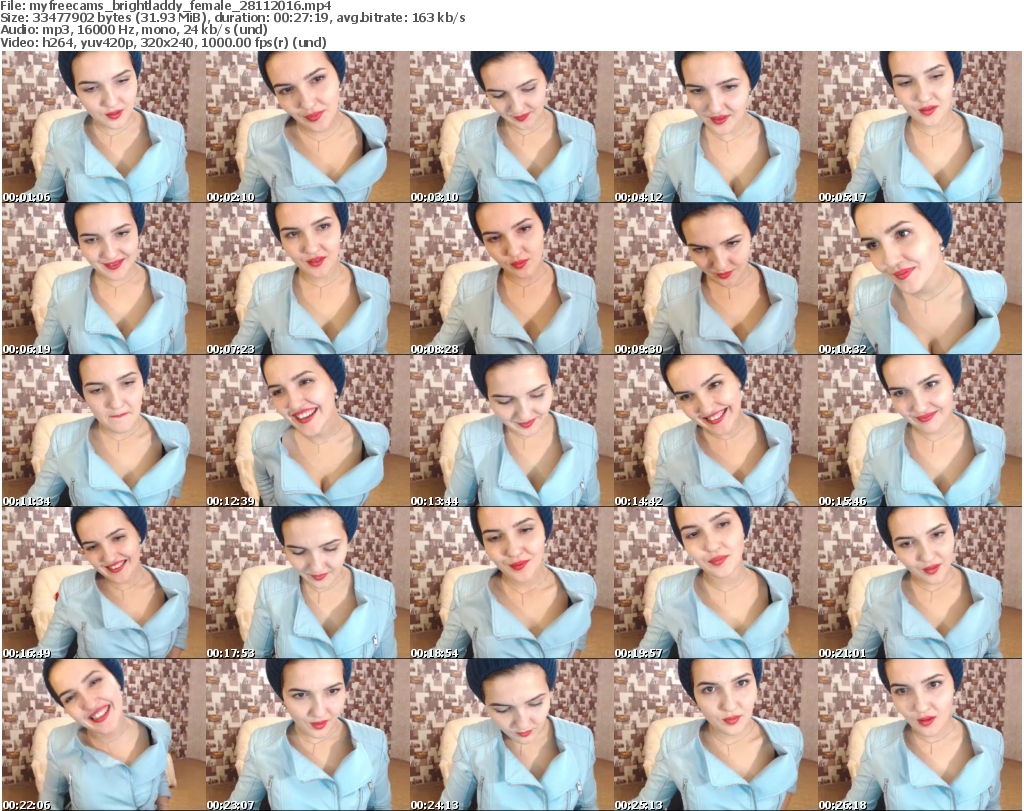Viewport: 1024px width, 811px height.
Task: Click the last thumbnail at 00:26:18
Action: pyautogui.click(x=918, y=735)
